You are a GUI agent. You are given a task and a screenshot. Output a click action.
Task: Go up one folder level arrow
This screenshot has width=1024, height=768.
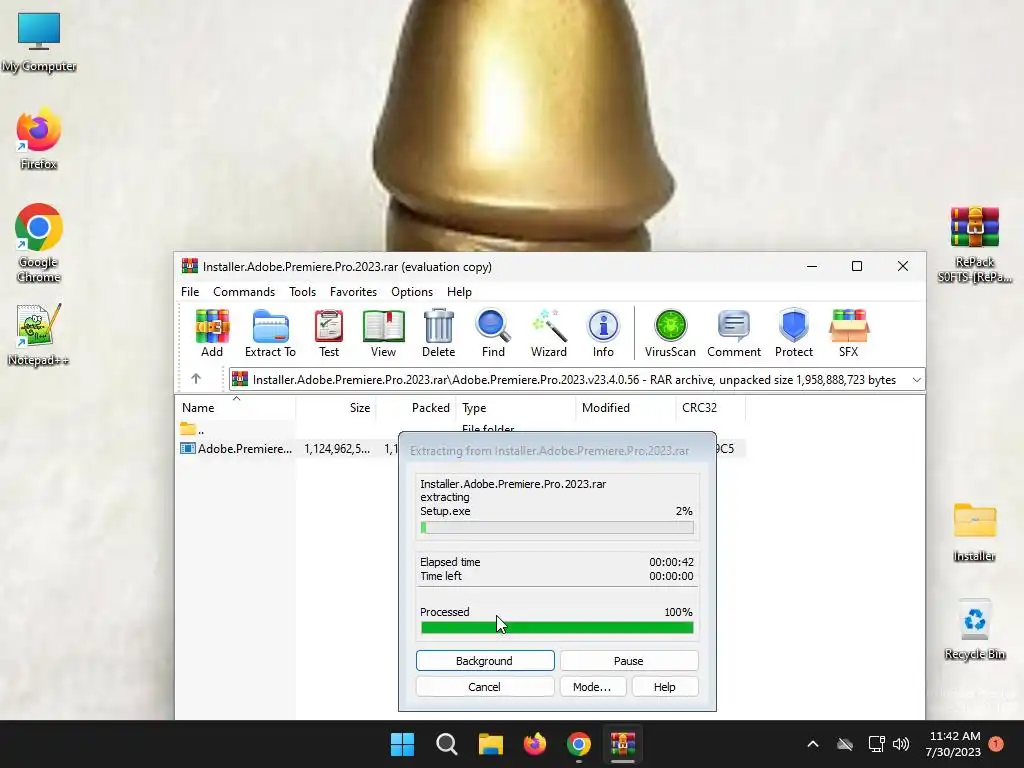tap(196, 379)
